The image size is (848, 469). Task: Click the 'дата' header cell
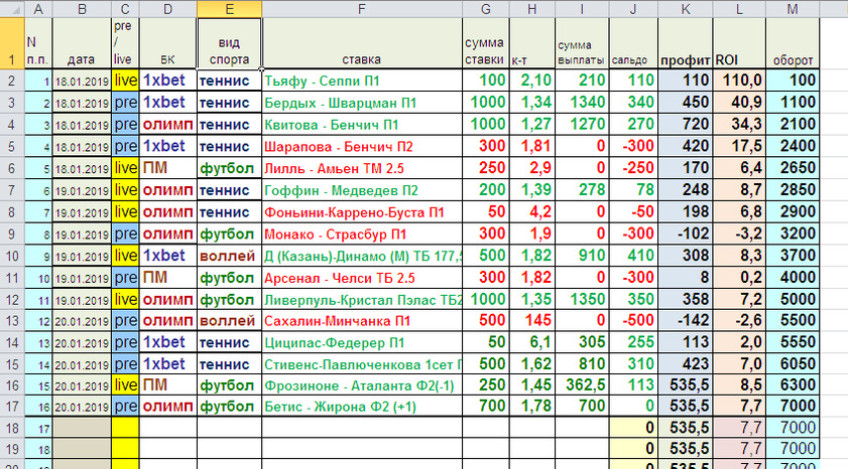click(81, 58)
